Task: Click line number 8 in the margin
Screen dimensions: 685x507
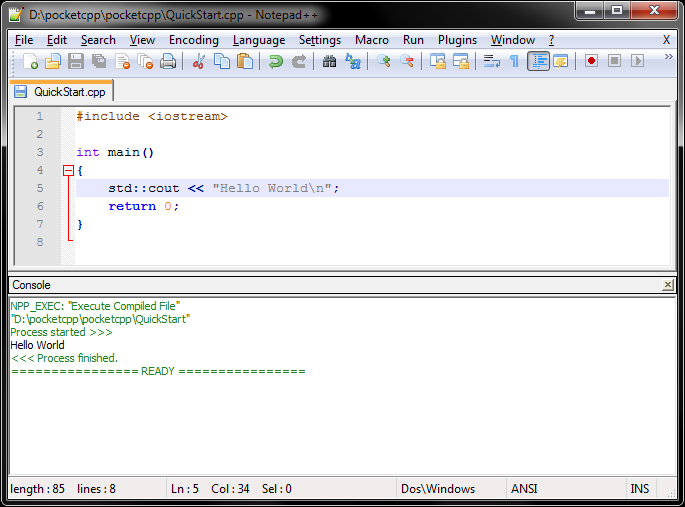Action: [40, 242]
